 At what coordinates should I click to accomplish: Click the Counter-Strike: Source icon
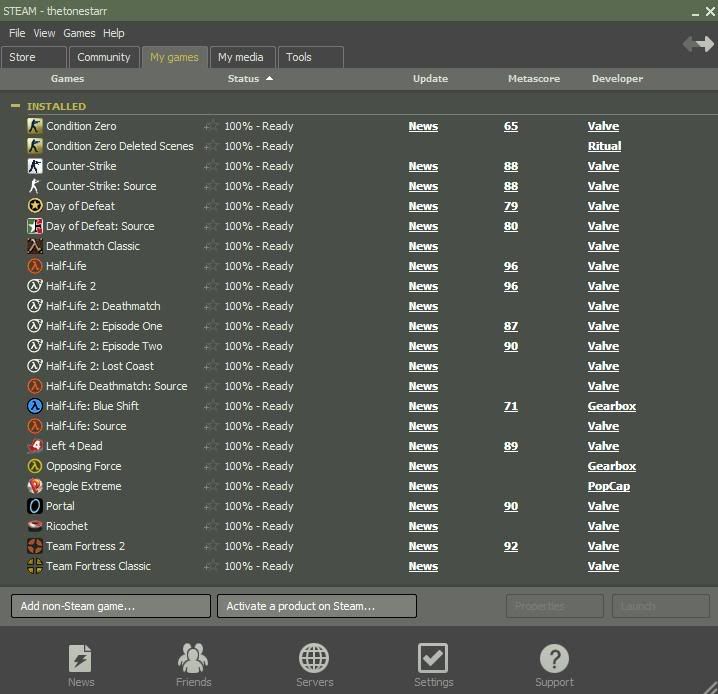coord(34,186)
